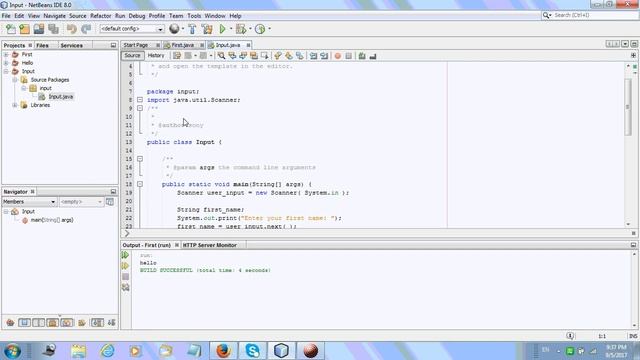The height and width of the screenshot is (360, 640).
Task: Toggle the highlighted Show Fields filter in Navigator
Action: [x=24, y=323]
